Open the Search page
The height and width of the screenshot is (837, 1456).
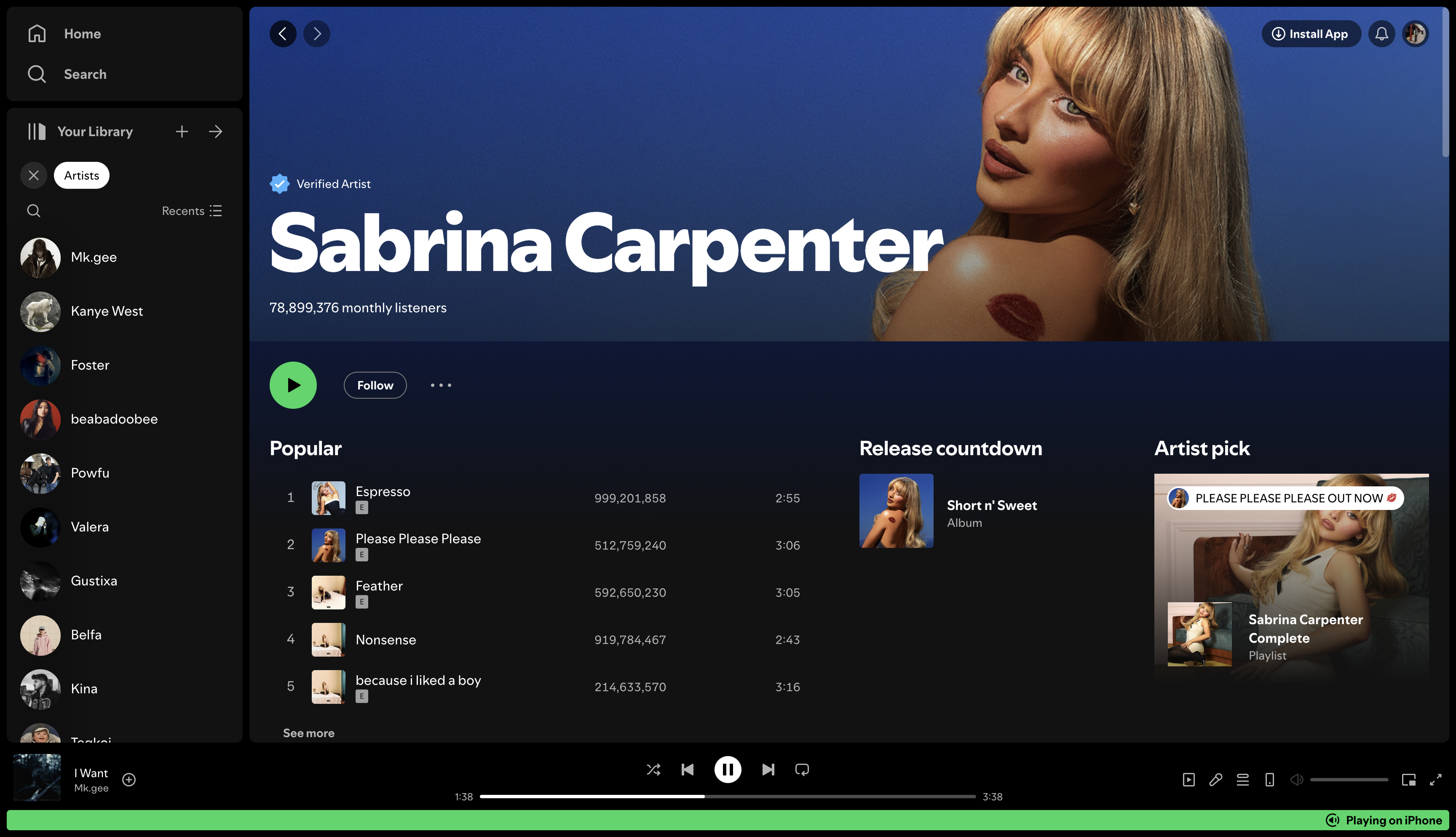(67, 74)
